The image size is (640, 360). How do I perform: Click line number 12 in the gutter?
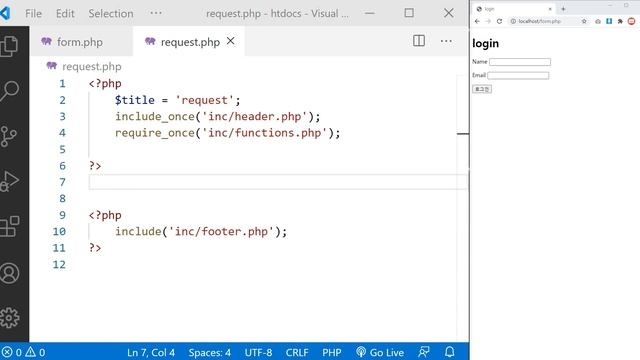59,264
